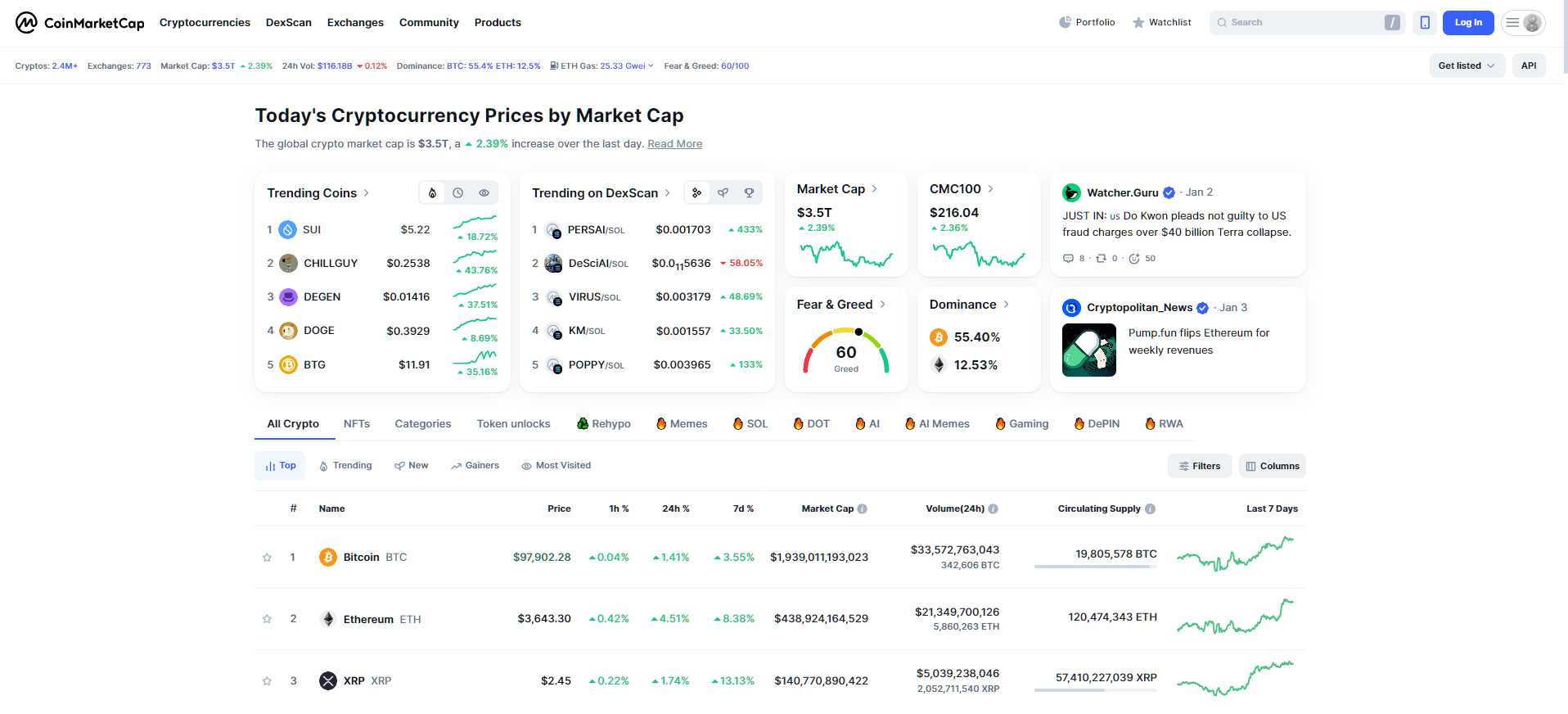The height and width of the screenshot is (714, 1568).
Task: Click Circulating Supply info icon
Action: pos(1151,509)
